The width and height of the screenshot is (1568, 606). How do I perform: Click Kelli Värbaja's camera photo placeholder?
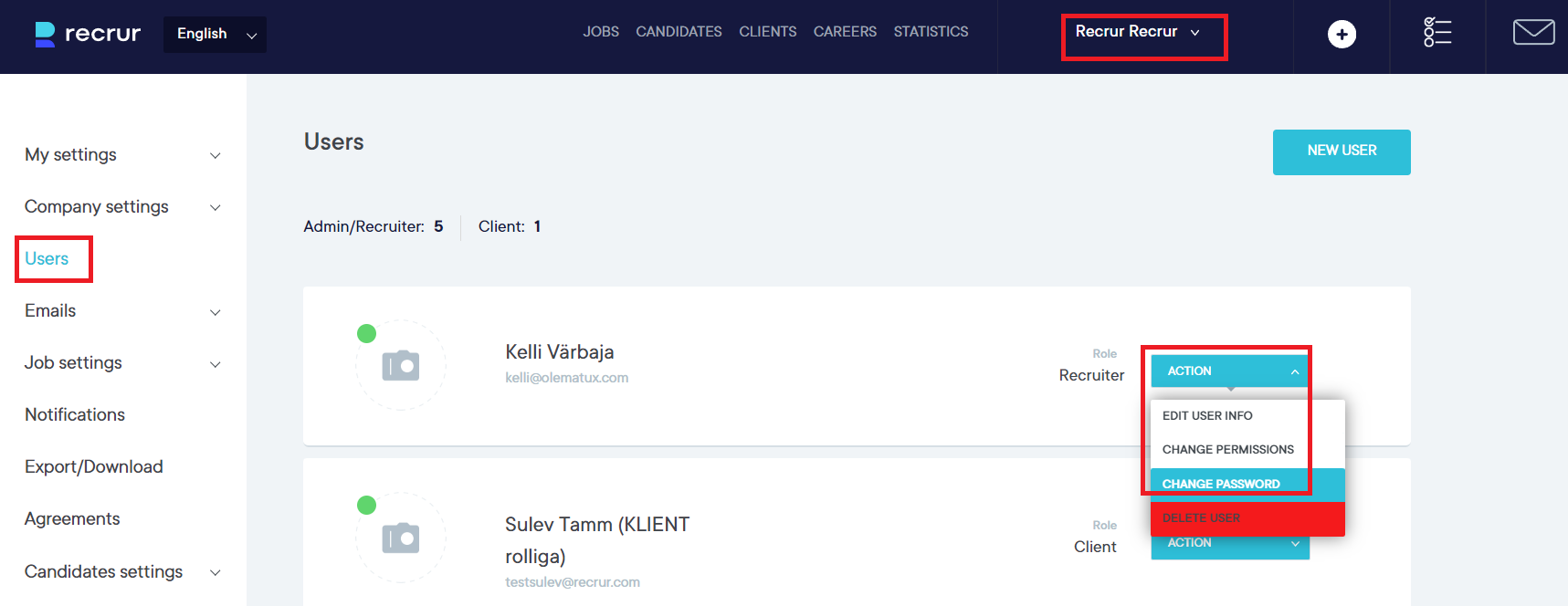click(401, 366)
